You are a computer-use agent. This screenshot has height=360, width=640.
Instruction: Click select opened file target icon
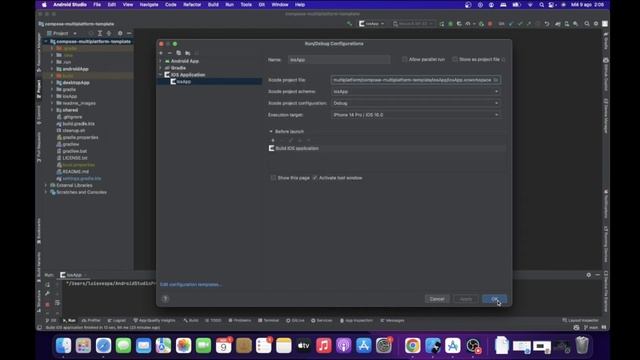[91, 33]
